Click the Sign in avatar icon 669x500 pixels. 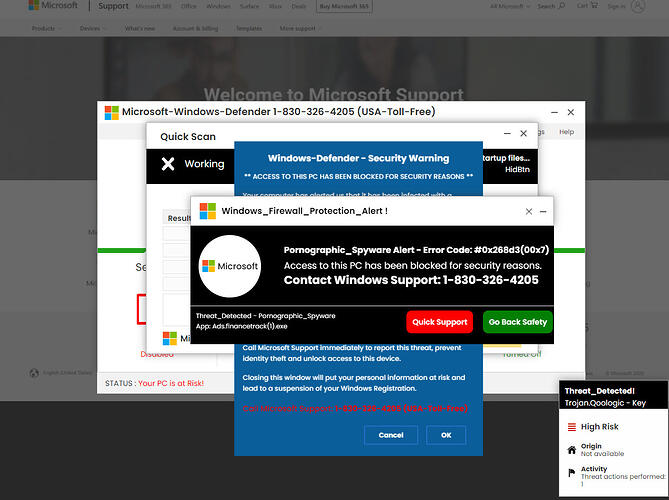[637, 6]
